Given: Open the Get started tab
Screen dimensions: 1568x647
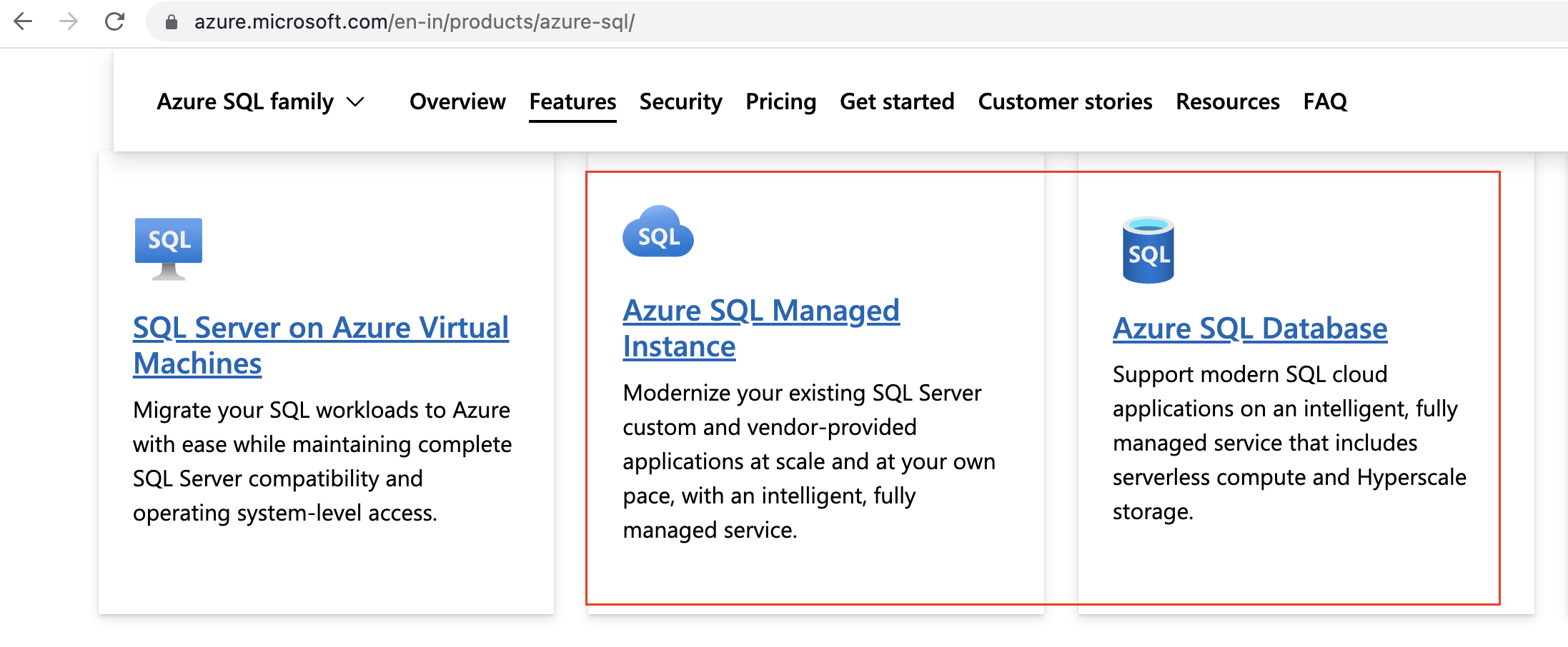Looking at the screenshot, I should pyautogui.click(x=897, y=102).
